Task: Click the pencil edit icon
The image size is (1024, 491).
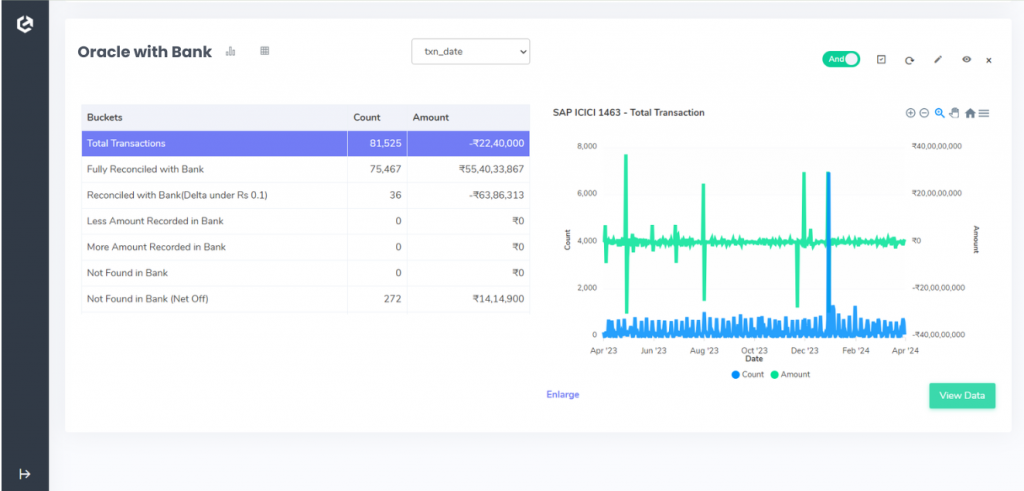Action: click(x=938, y=59)
